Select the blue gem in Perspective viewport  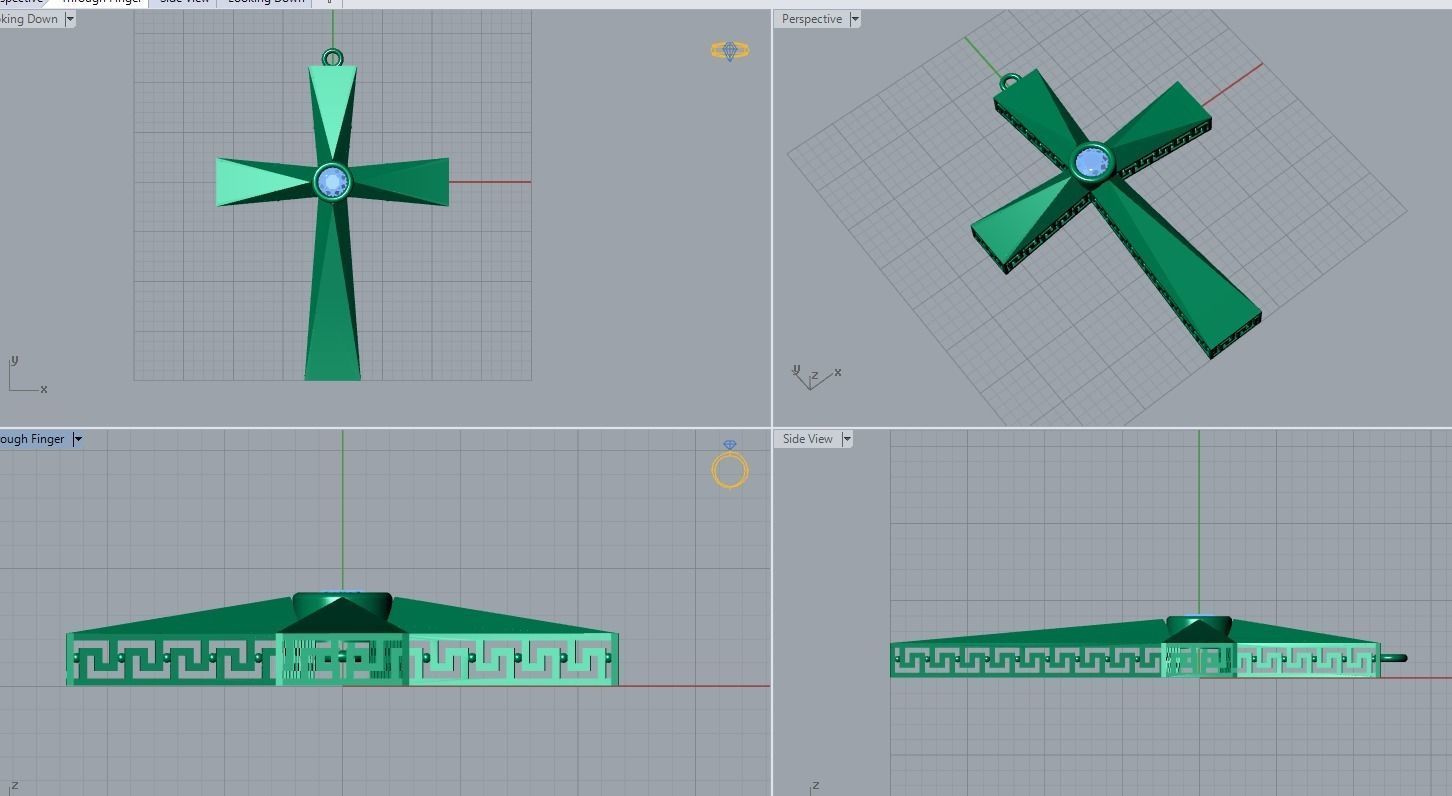1092,161
